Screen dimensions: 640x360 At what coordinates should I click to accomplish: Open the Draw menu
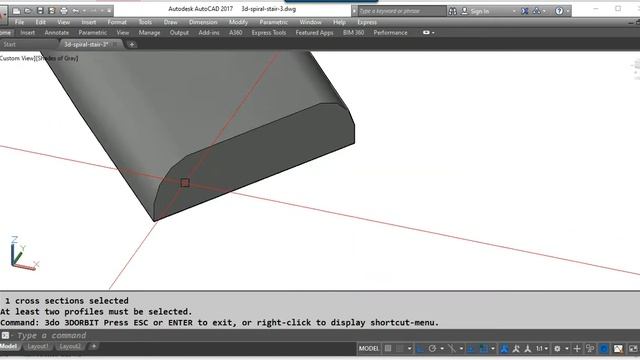coord(171,22)
